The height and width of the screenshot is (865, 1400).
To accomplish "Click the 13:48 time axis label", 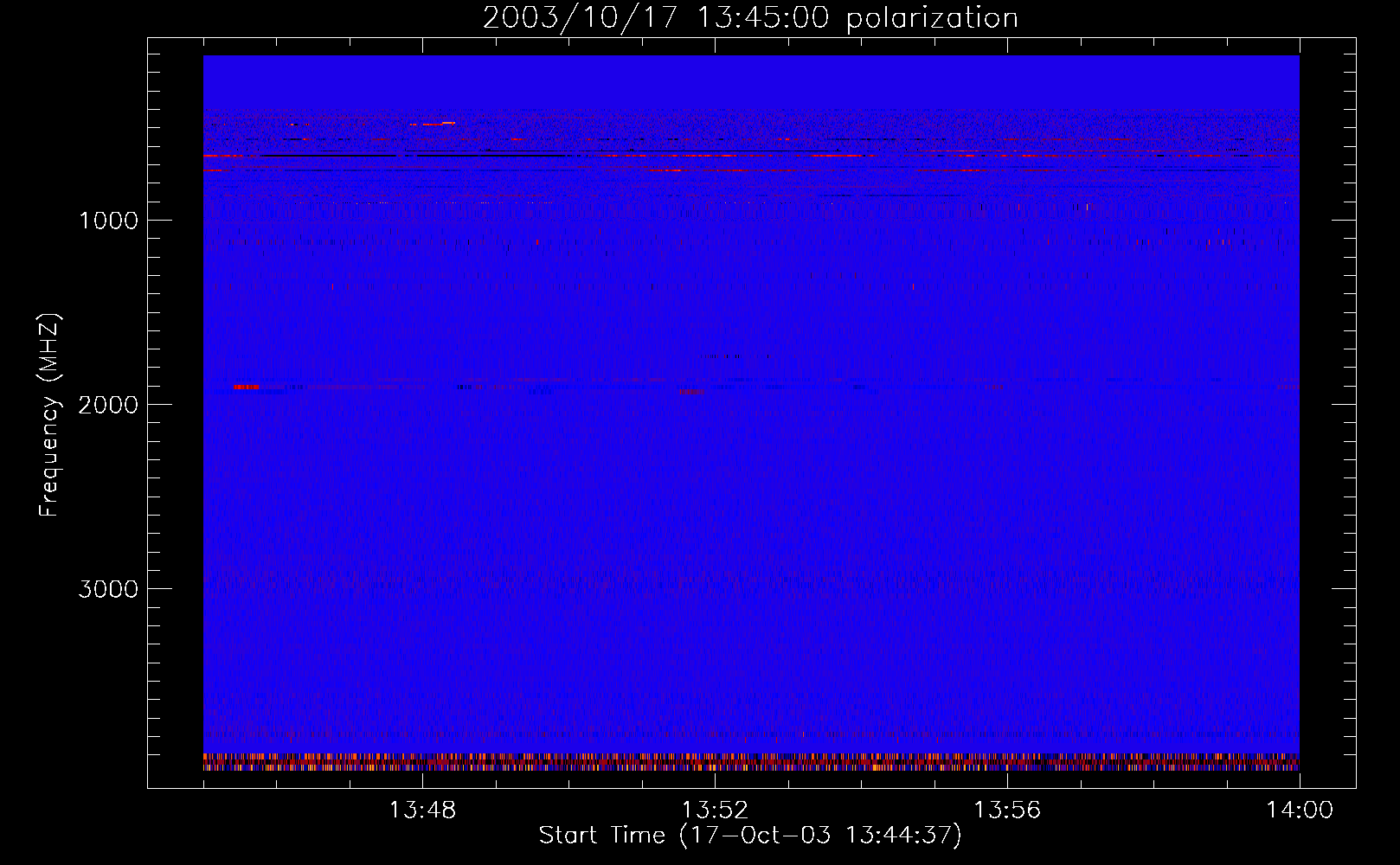I will 422,811.
